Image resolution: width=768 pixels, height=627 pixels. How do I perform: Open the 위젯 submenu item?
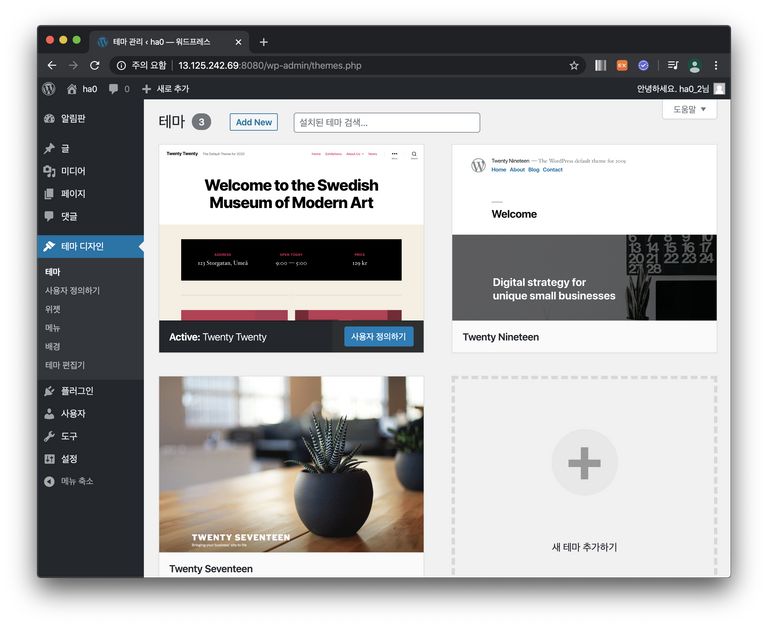click(53, 309)
